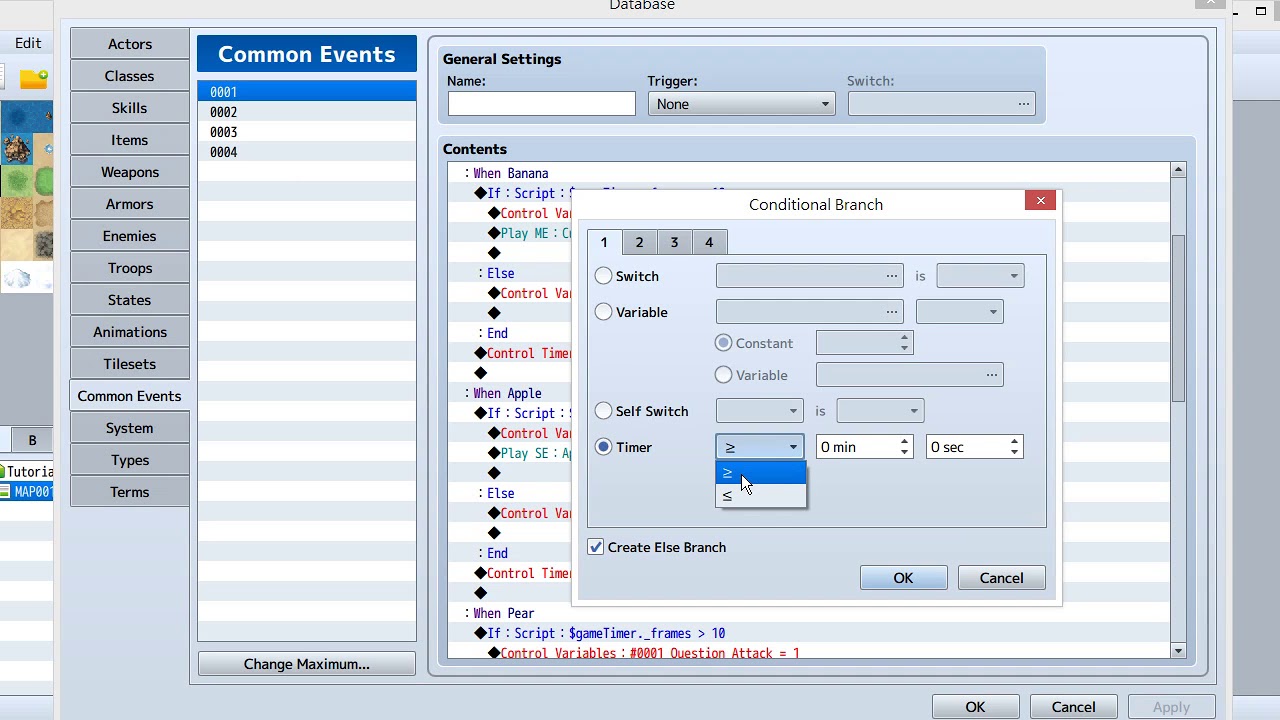The width and height of the screenshot is (1280, 720).
Task: Click the Contents scrollbar down arrow
Action: coord(1178,651)
